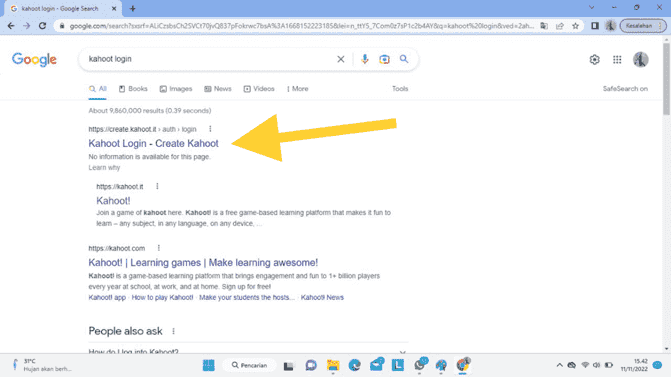Go back to the previous page
The width and height of the screenshot is (671, 377).
[11, 26]
